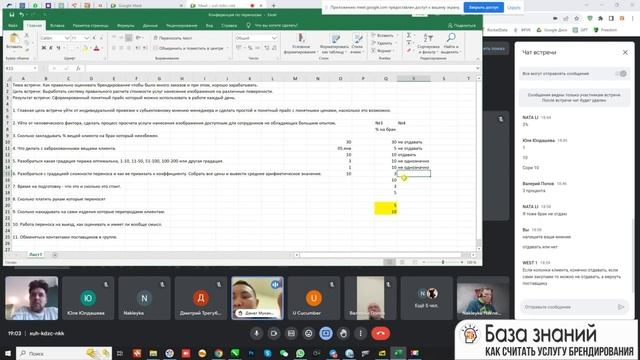
Task: Click present screen button in Meet
Action: [326, 333]
